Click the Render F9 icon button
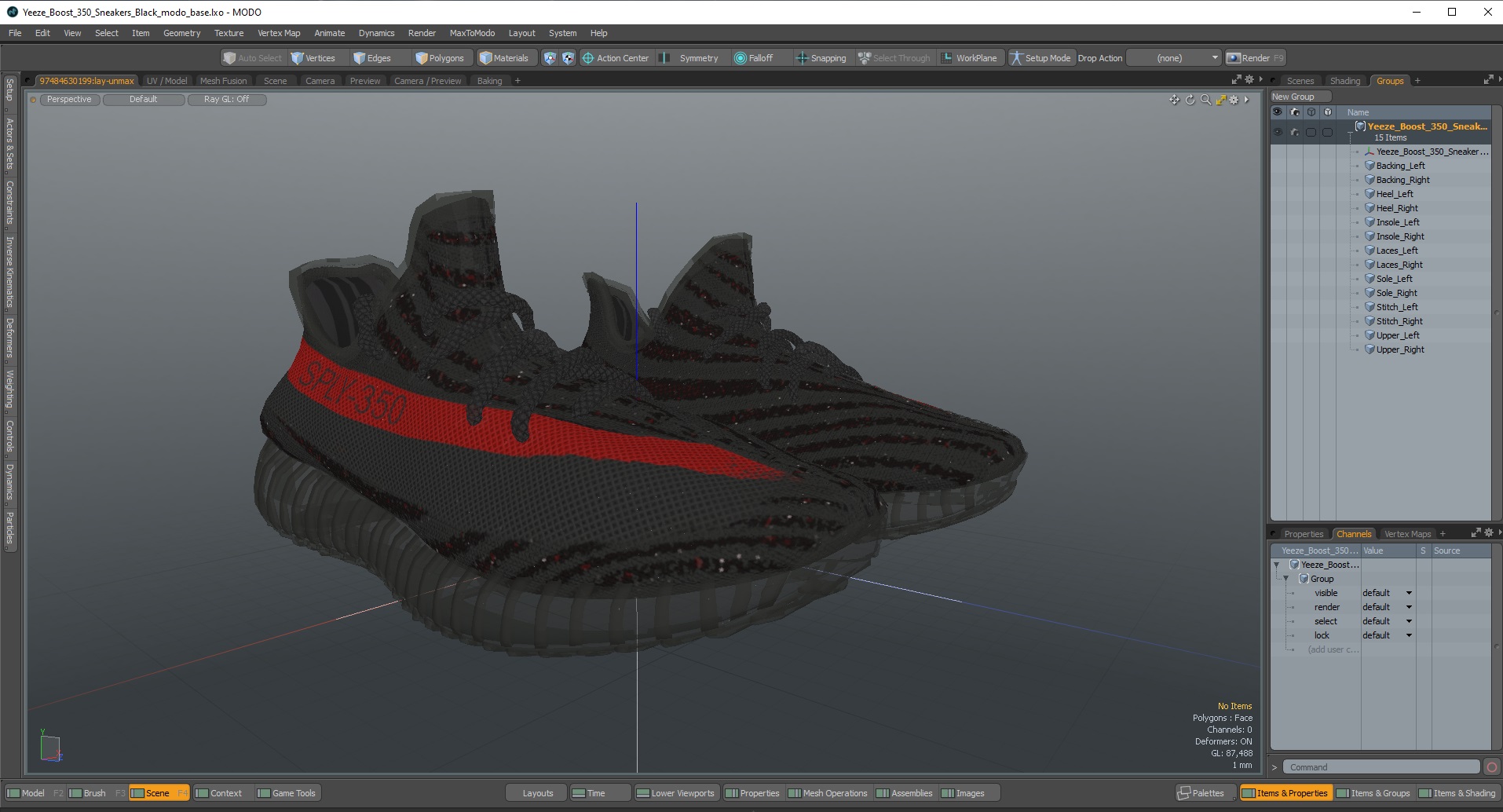Screen dimensions: 1503x812 click(x=1255, y=58)
